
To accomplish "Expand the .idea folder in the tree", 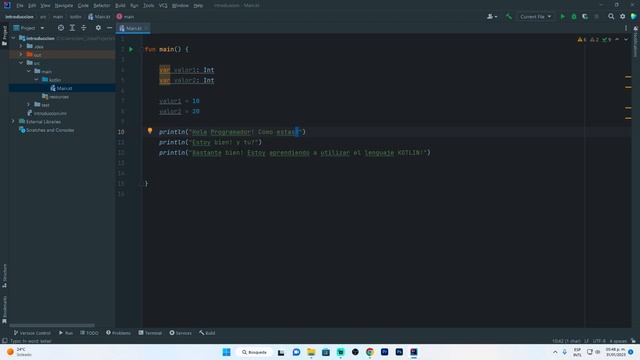I will [x=21, y=47].
